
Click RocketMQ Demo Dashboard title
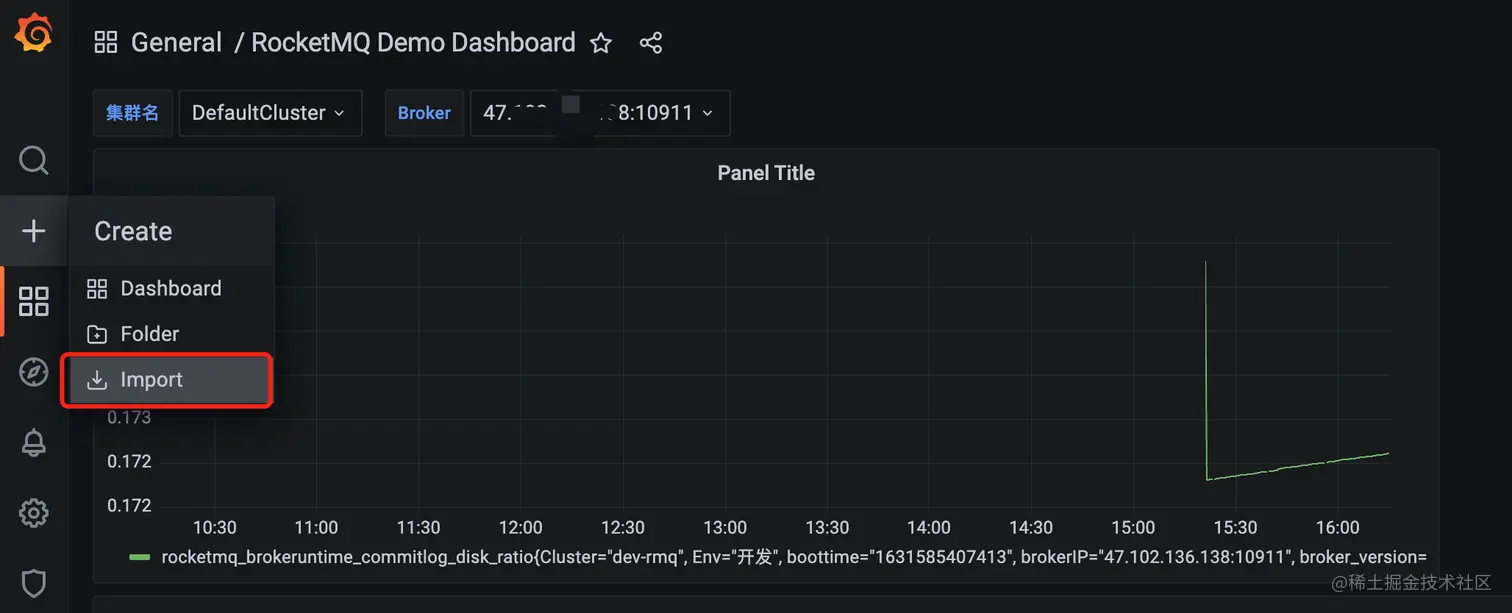[x=413, y=43]
